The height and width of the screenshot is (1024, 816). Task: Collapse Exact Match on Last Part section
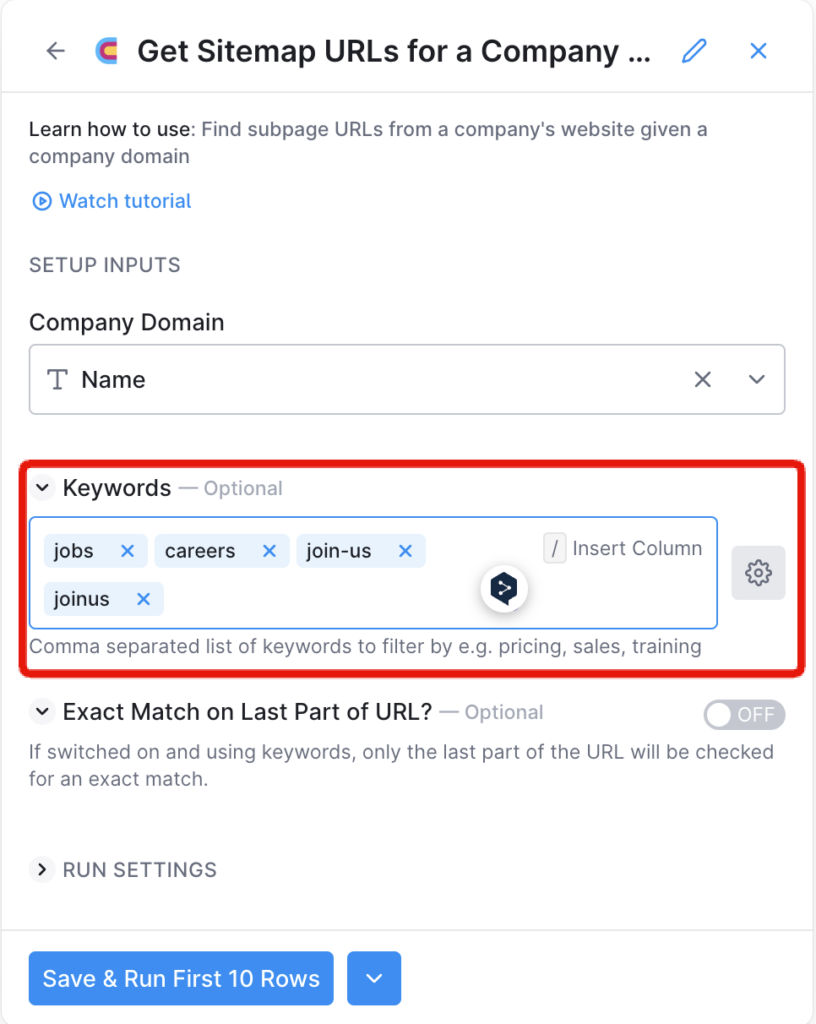42,712
